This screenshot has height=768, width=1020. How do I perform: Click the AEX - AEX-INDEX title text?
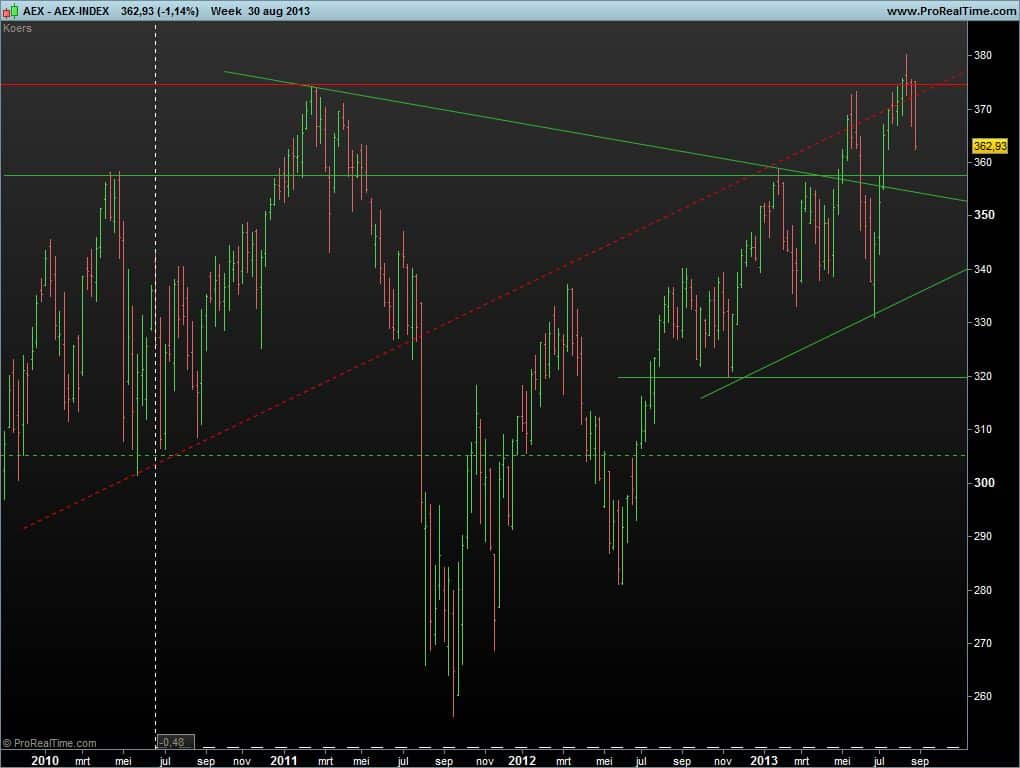(65, 10)
